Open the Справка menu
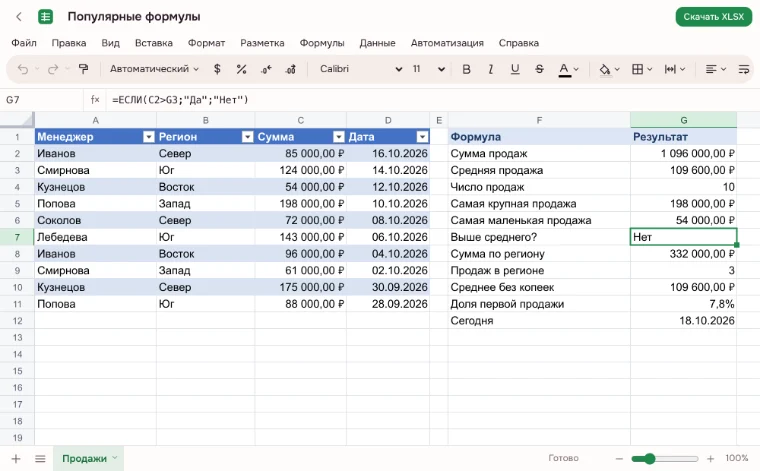 coord(519,43)
